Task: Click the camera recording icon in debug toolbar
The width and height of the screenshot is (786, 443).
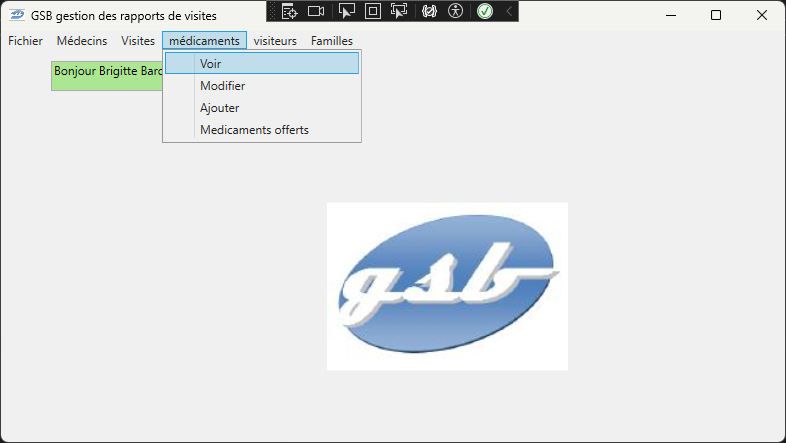Action: click(x=316, y=11)
